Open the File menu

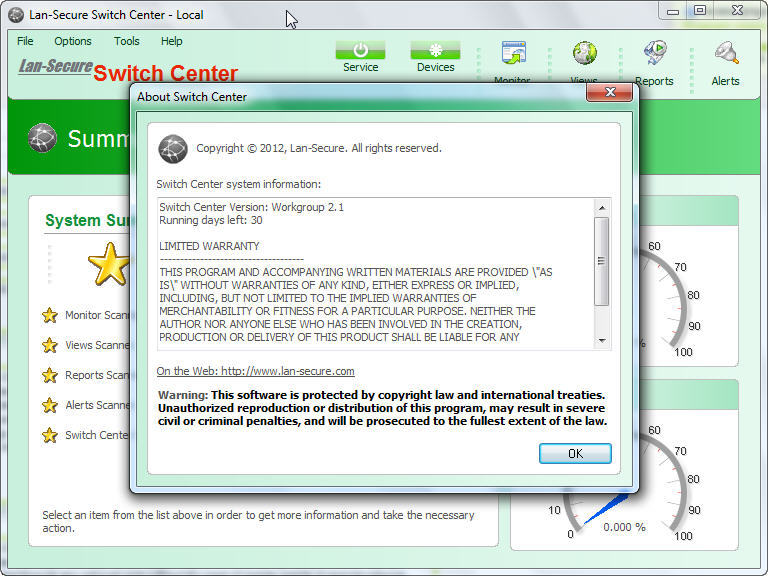click(x=25, y=41)
